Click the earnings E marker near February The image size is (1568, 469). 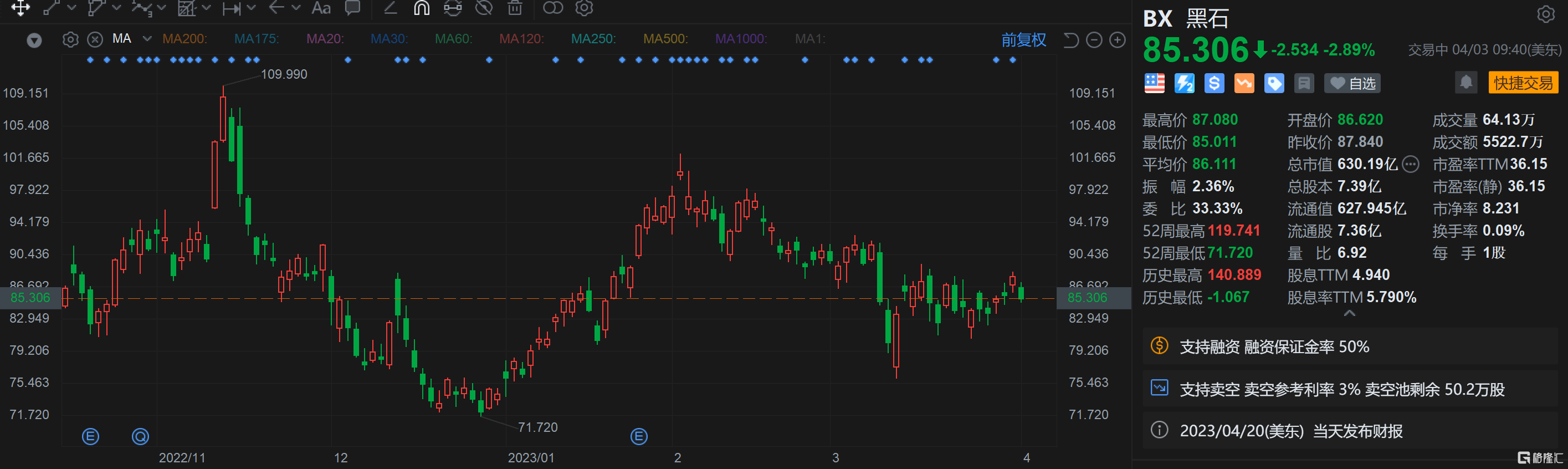point(639,436)
